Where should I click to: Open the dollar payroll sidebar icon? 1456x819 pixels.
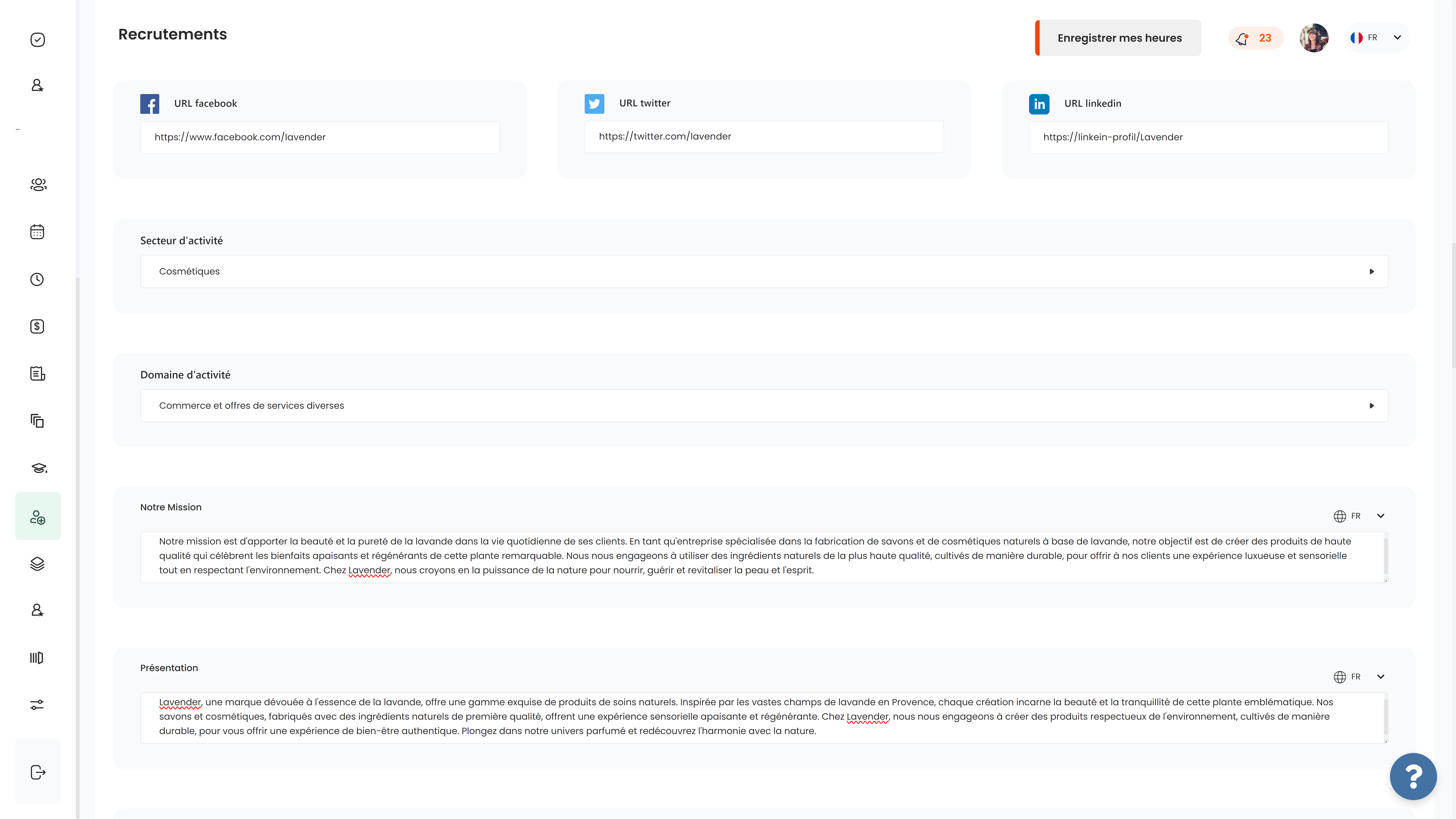point(37,326)
